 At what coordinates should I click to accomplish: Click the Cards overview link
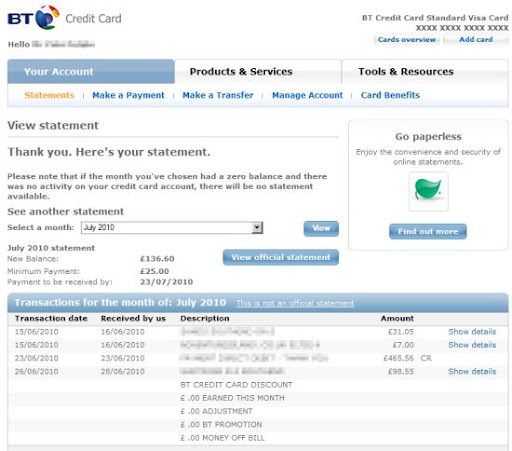click(407, 39)
